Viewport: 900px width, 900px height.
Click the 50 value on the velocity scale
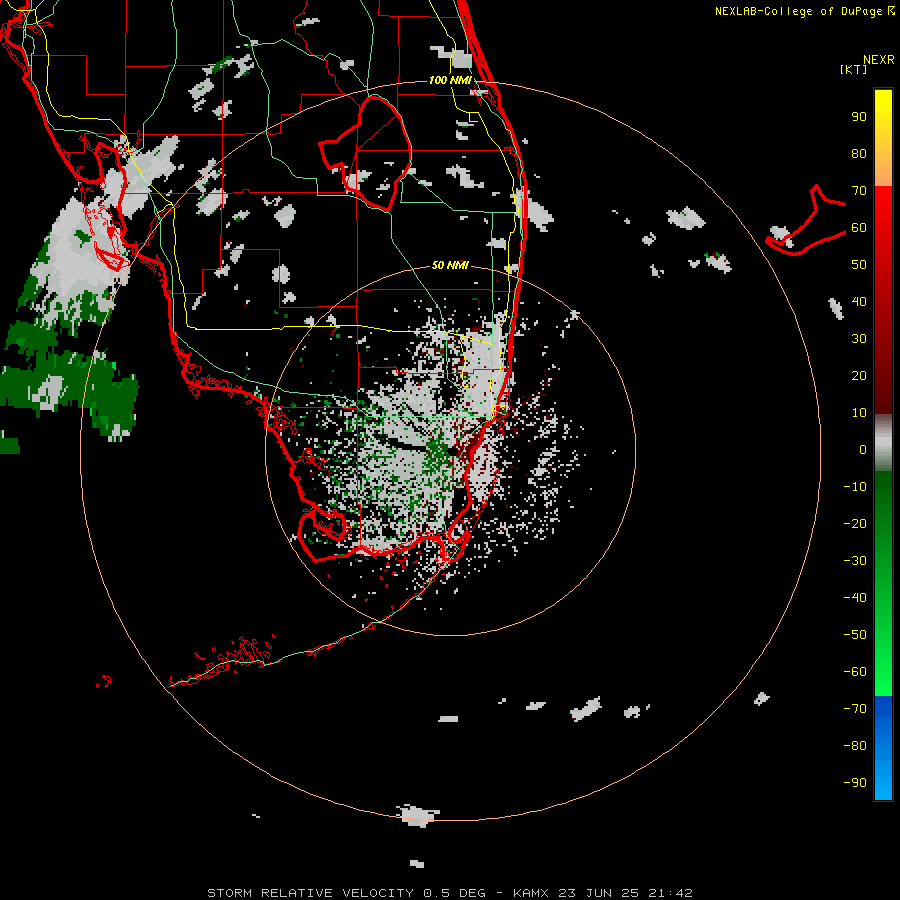859,265
